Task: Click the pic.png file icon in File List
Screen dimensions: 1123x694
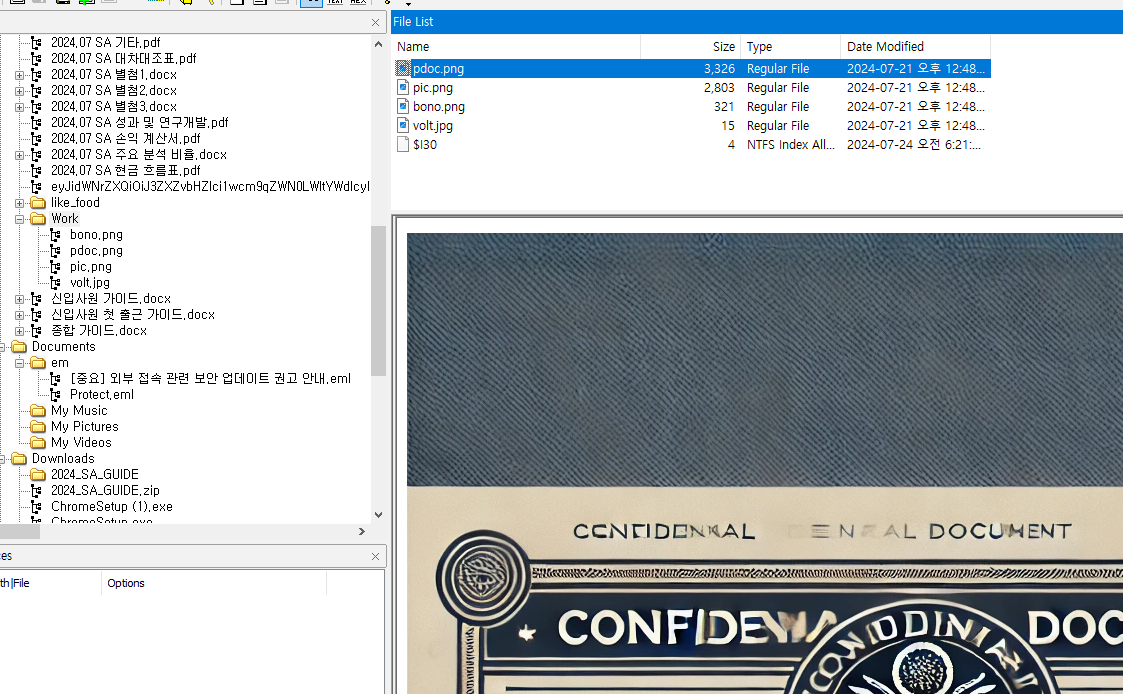Action: (403, 87)
